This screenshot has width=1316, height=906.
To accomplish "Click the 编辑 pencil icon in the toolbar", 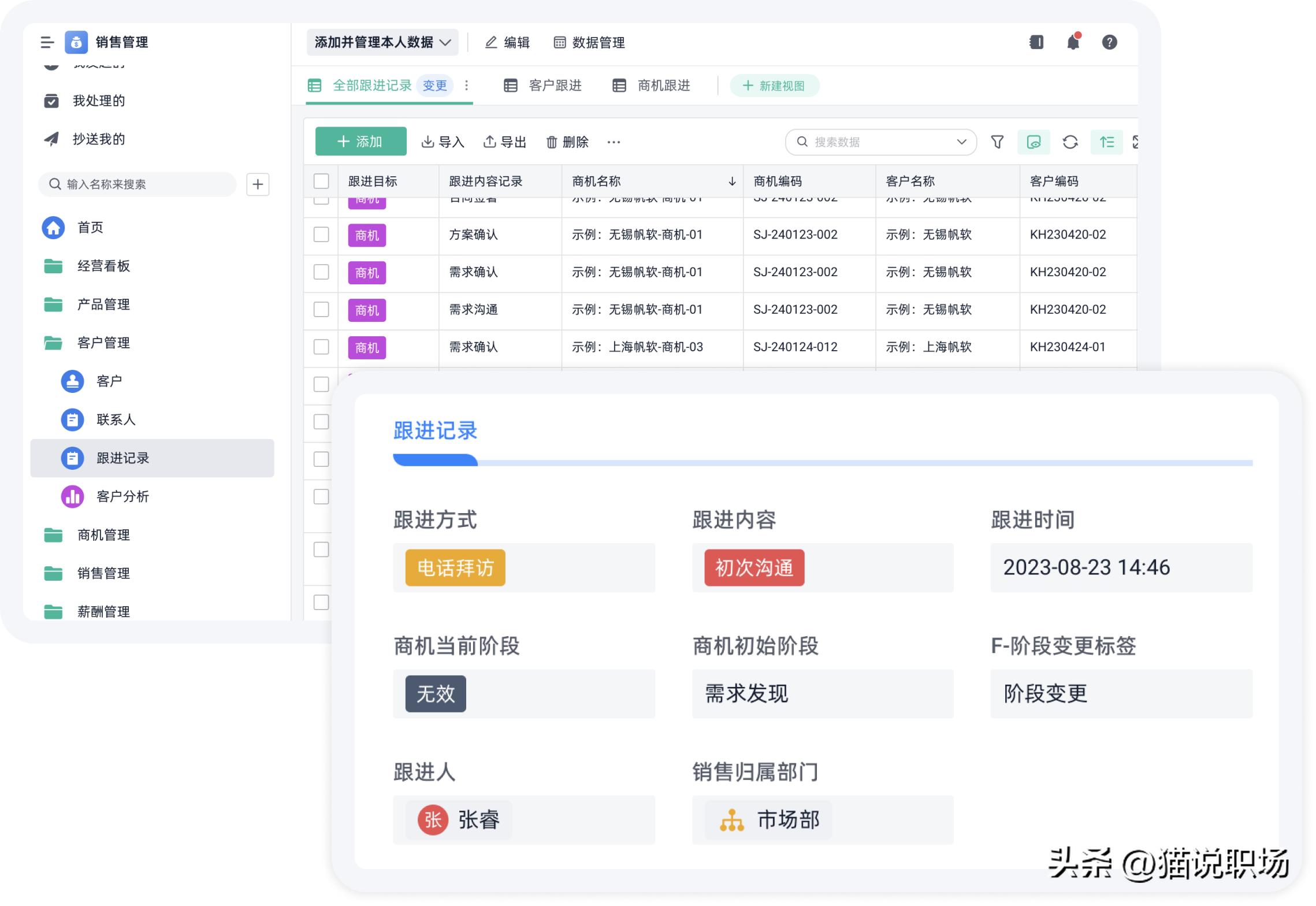I will click(492, 42).
